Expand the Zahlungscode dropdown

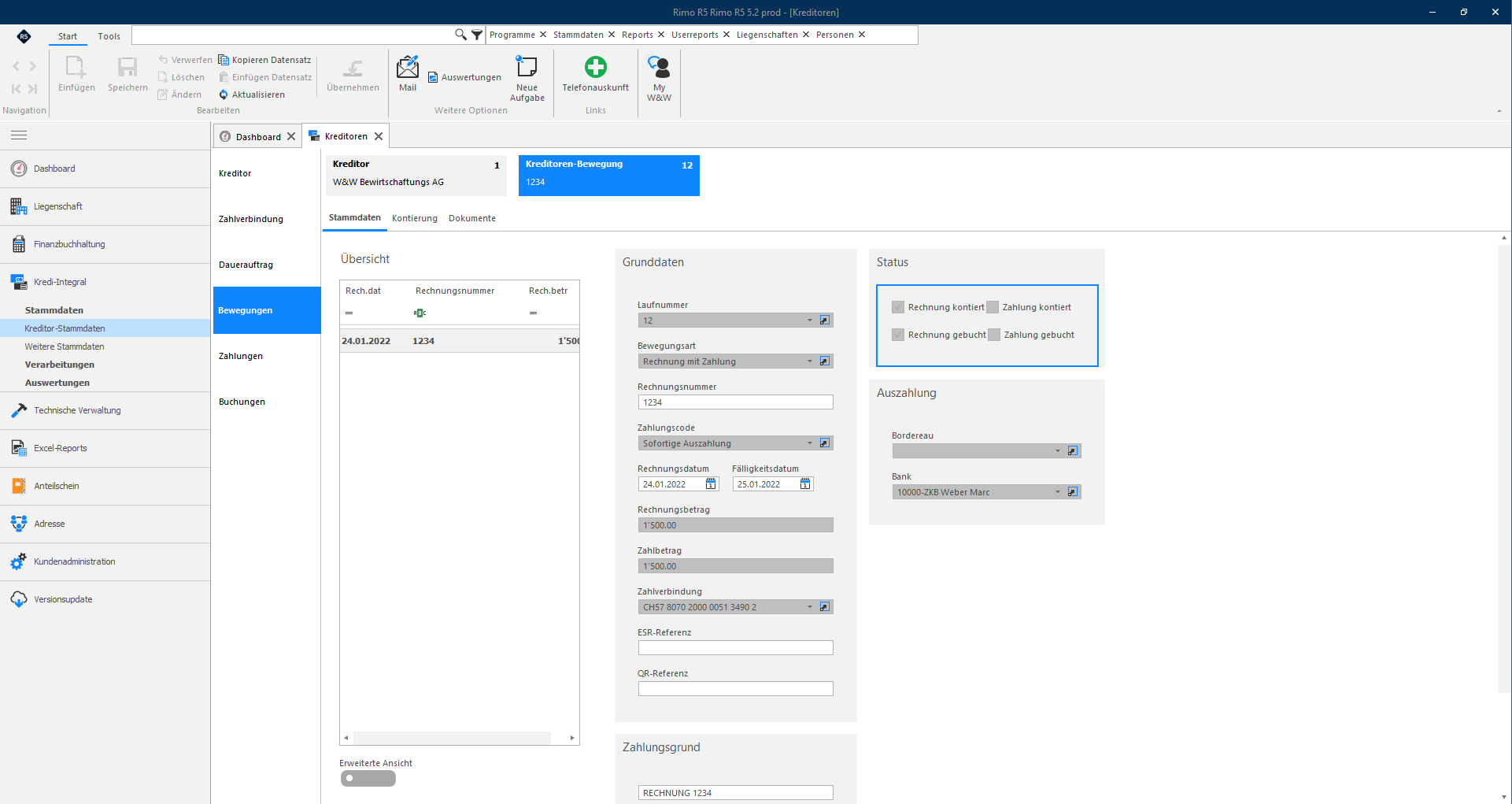click(x=810, y=443)
